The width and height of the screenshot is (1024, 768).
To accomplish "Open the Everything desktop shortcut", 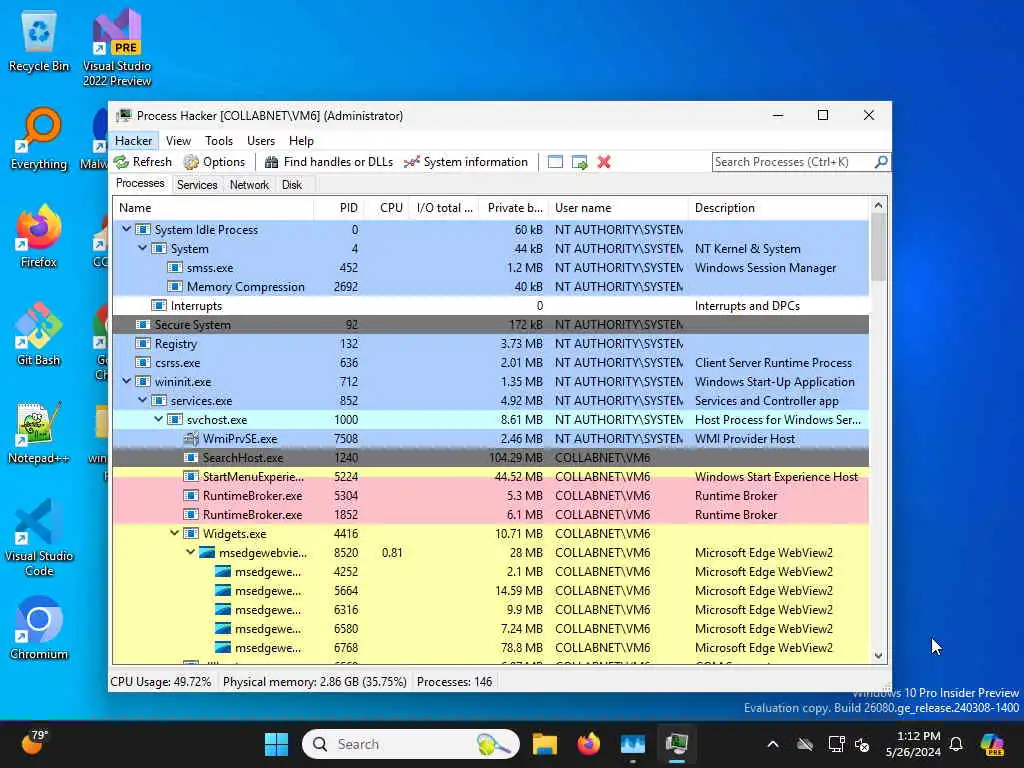I will (x=39, y=139).
